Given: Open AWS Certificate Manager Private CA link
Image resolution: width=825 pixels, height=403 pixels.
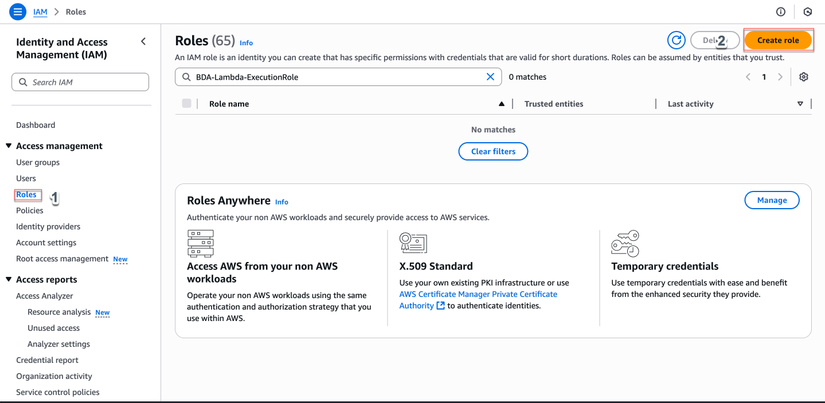Looking at the screenshot, I should point(478,294).
